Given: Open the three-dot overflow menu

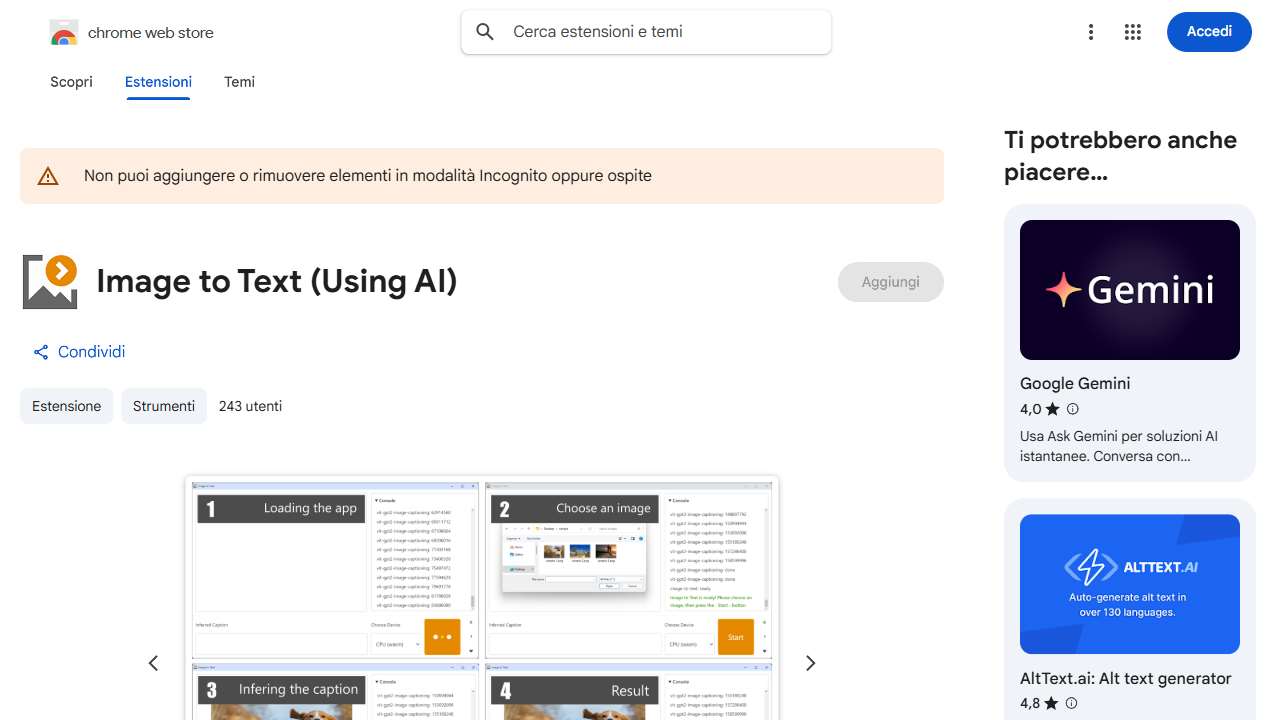Looking at the screenshot, I should coord(1091,32).
